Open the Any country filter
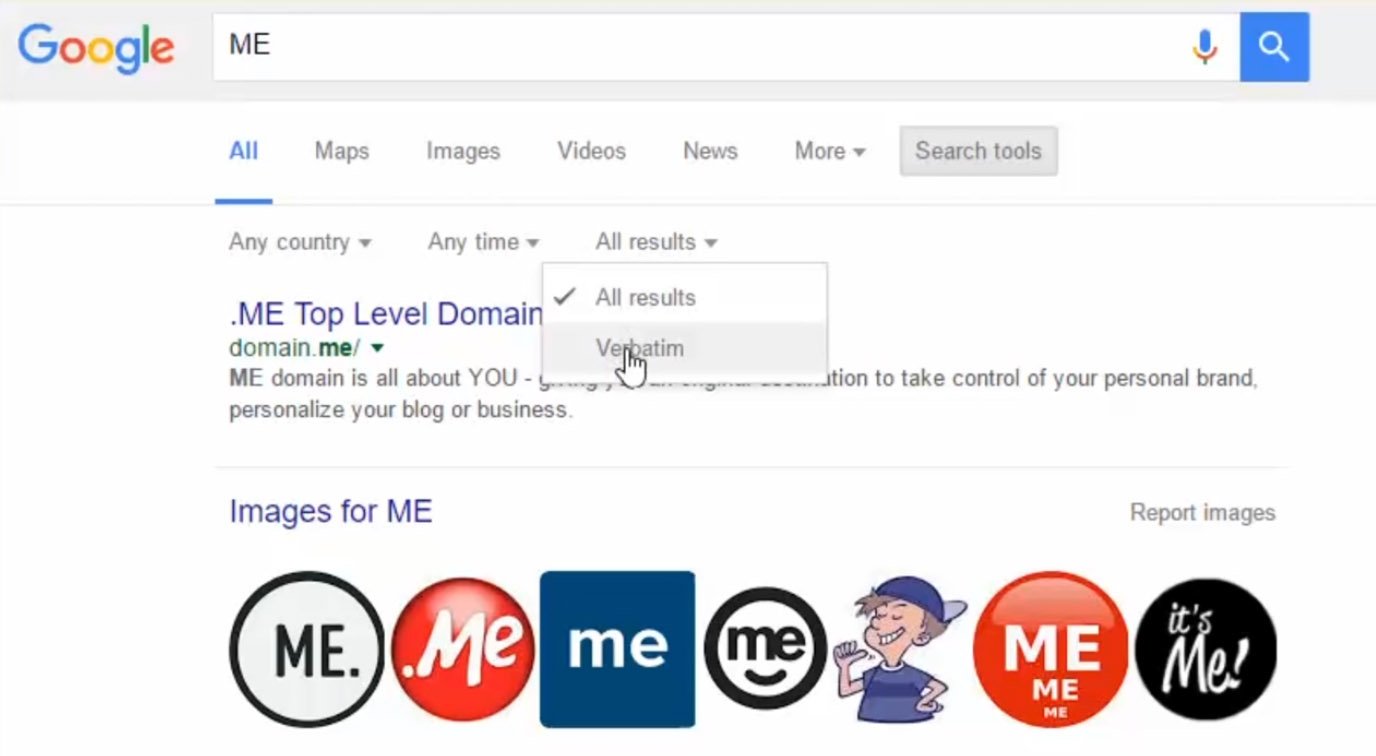Image resolution: width=1376 pixels, height=756 pixels. pyautogui.click(x=300, y=242)
